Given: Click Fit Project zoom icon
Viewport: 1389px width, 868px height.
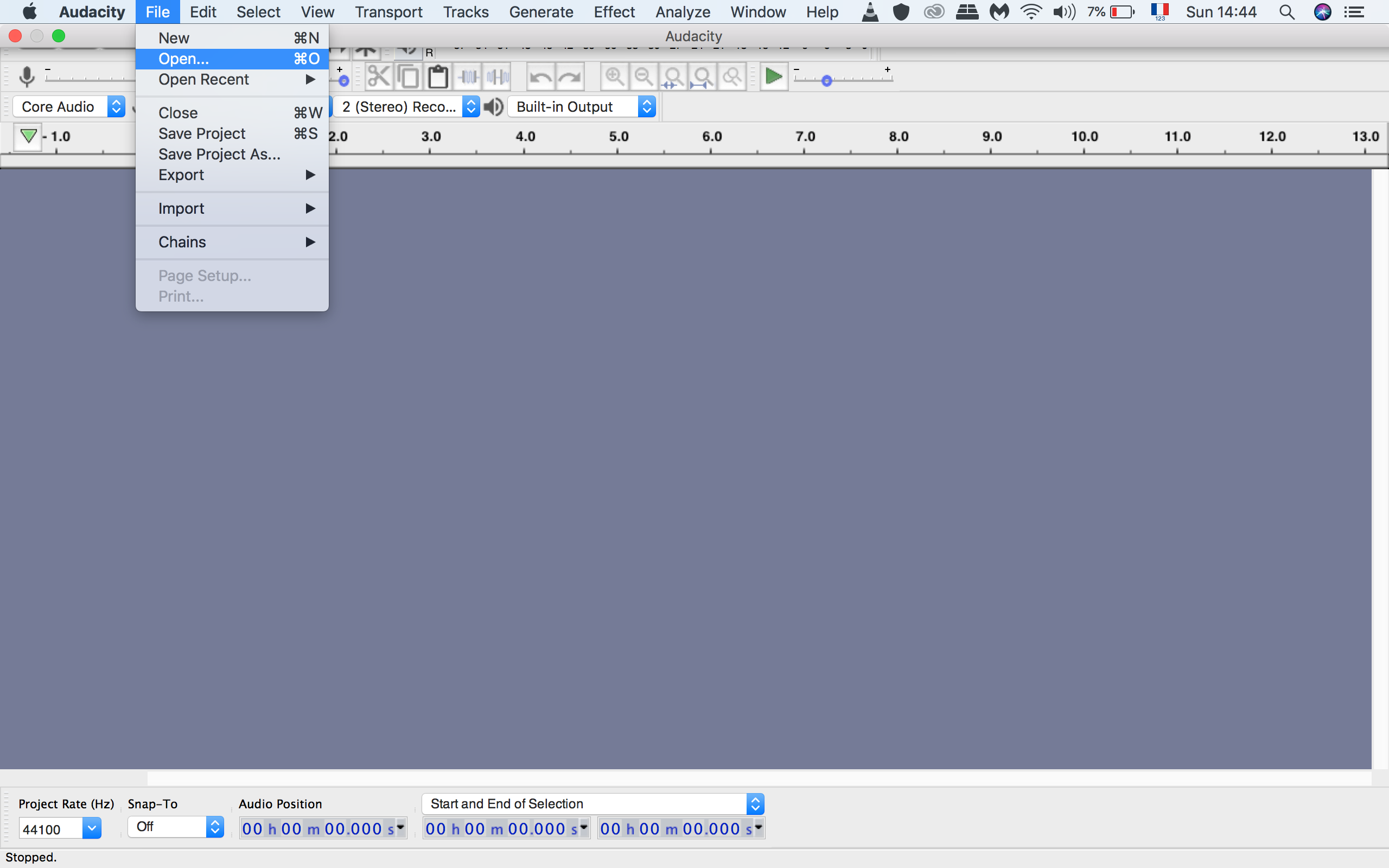Looking at the screenshot, I should 703,76.
